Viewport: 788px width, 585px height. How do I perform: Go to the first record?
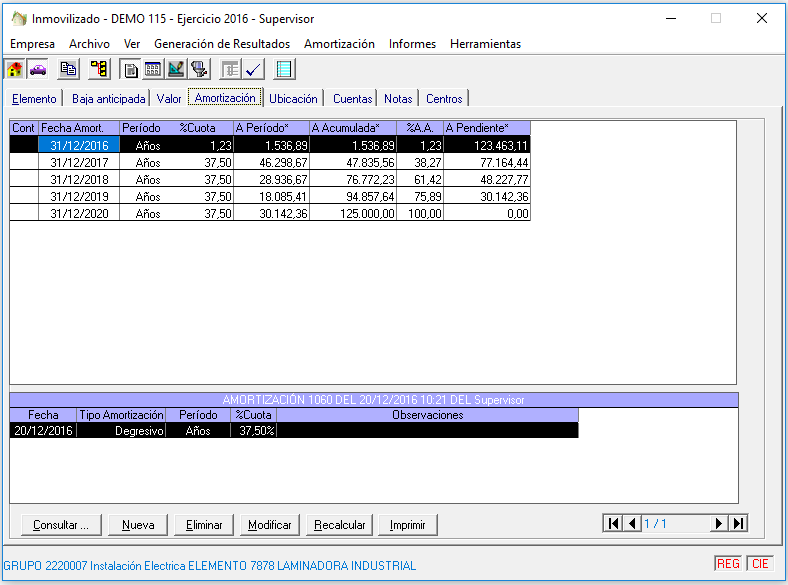[613, 524]
